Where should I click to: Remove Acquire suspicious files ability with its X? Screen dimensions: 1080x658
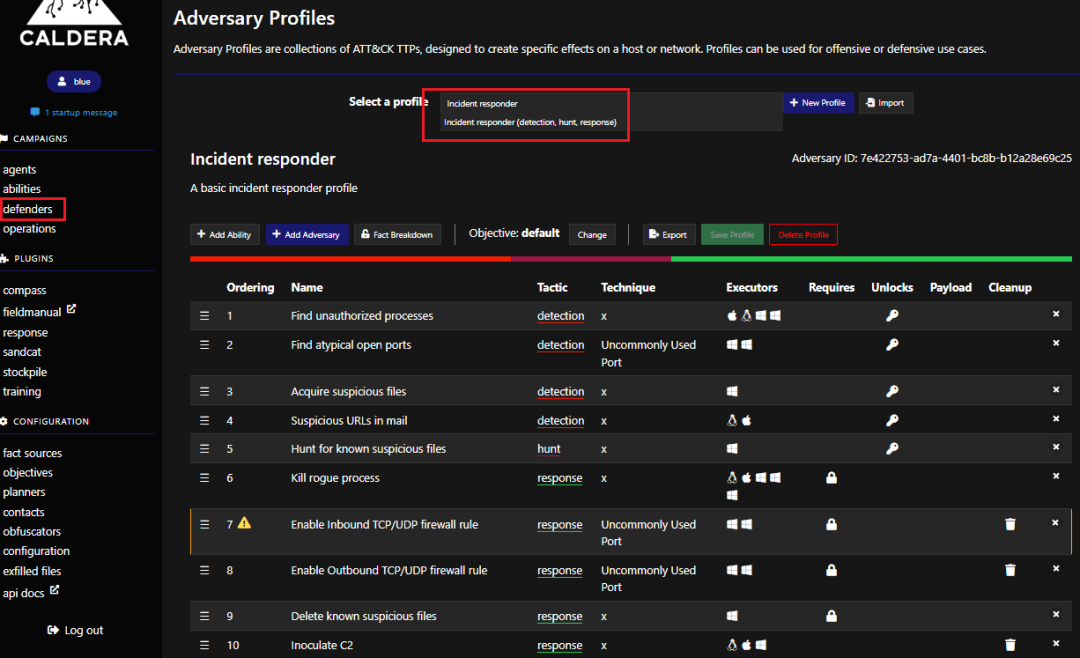tap(1056, 390)
